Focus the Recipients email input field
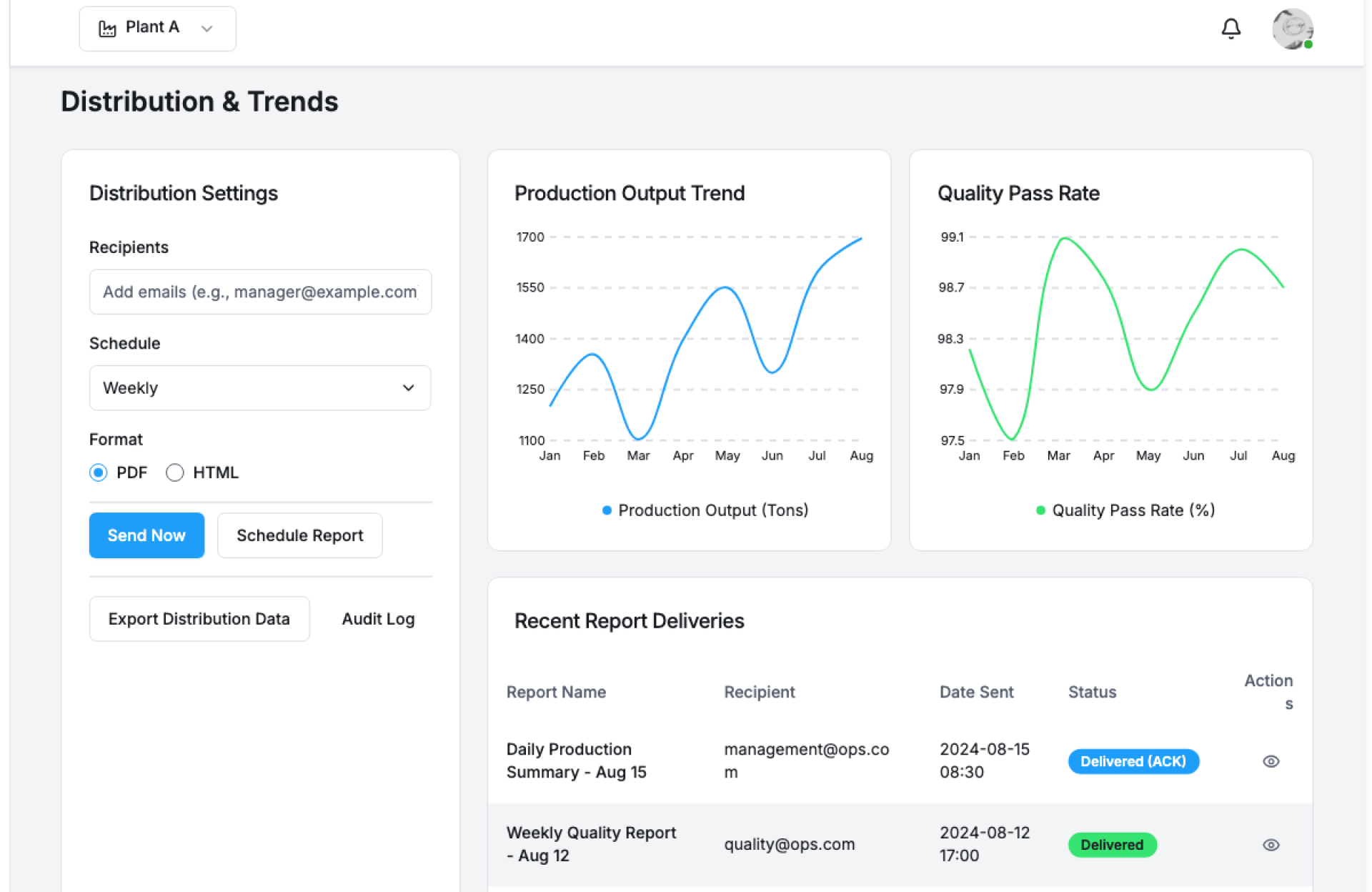This screenshot has height=892, width=1372. coord(259,292)
